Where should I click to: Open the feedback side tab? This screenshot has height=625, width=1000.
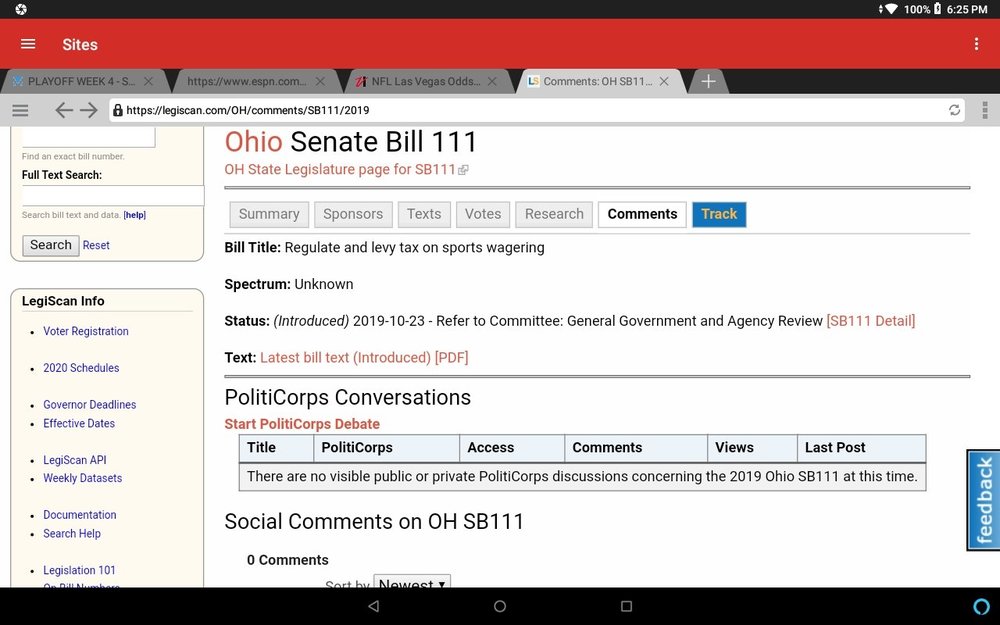click(983, 499)
